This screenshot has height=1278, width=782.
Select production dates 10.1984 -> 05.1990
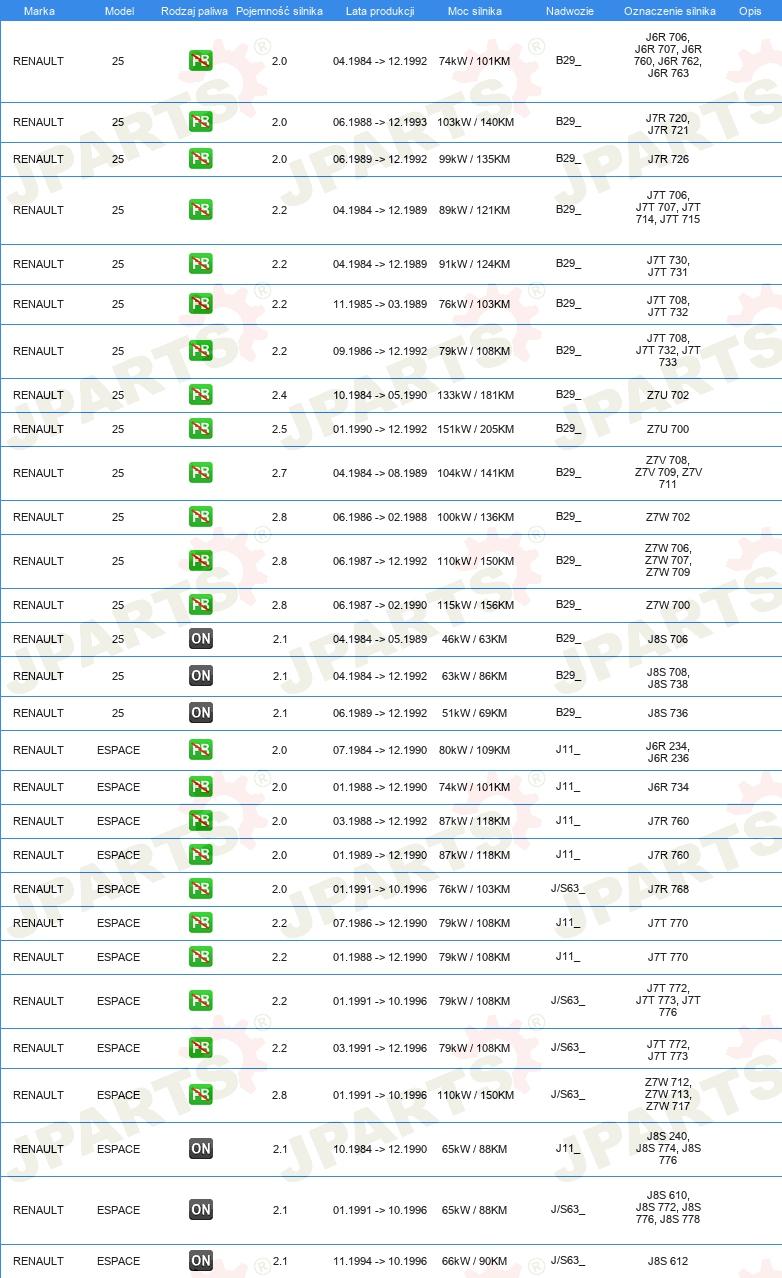pos(380,395)
